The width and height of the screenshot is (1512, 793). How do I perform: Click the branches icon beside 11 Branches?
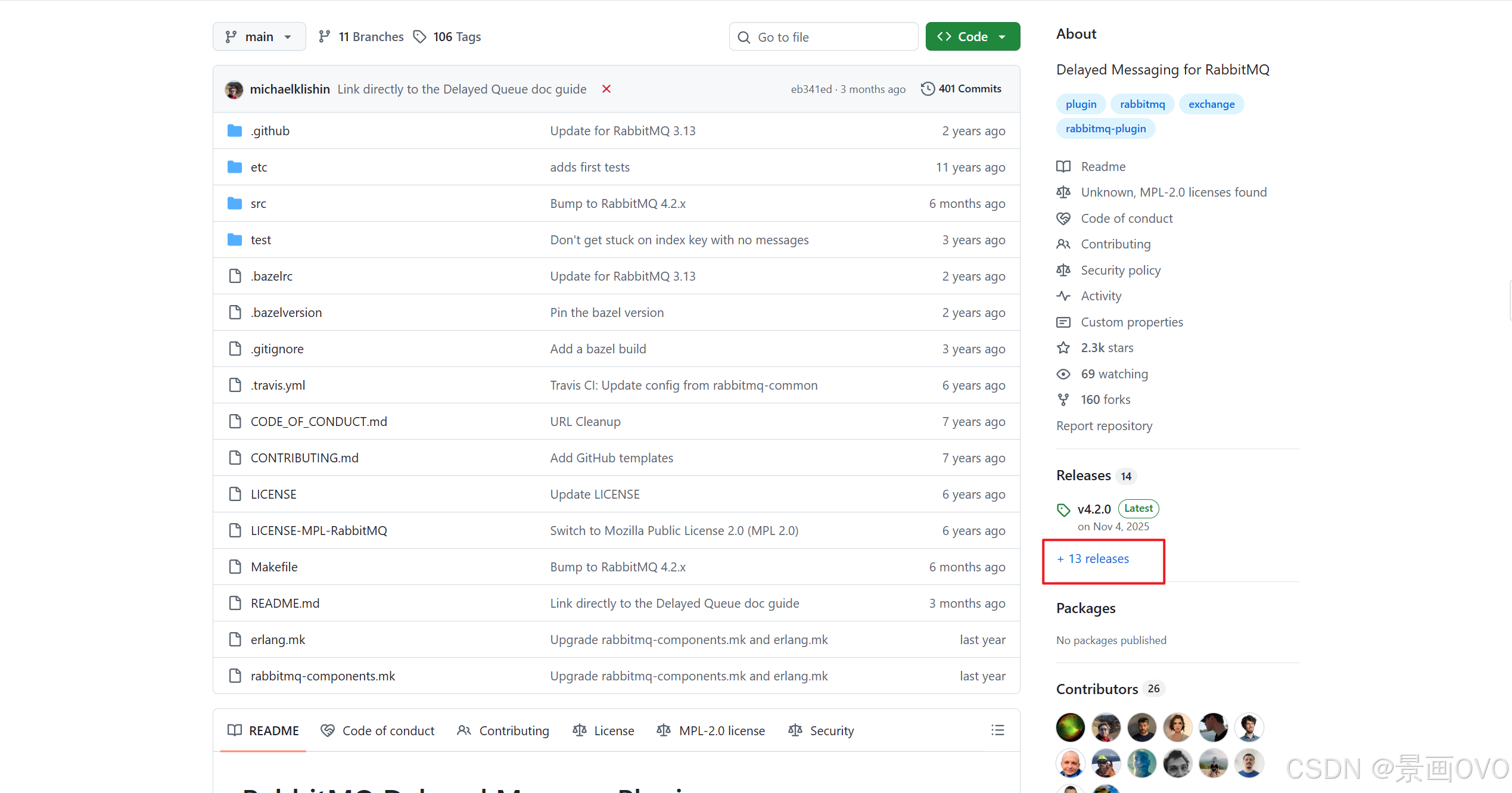[325, 37]
